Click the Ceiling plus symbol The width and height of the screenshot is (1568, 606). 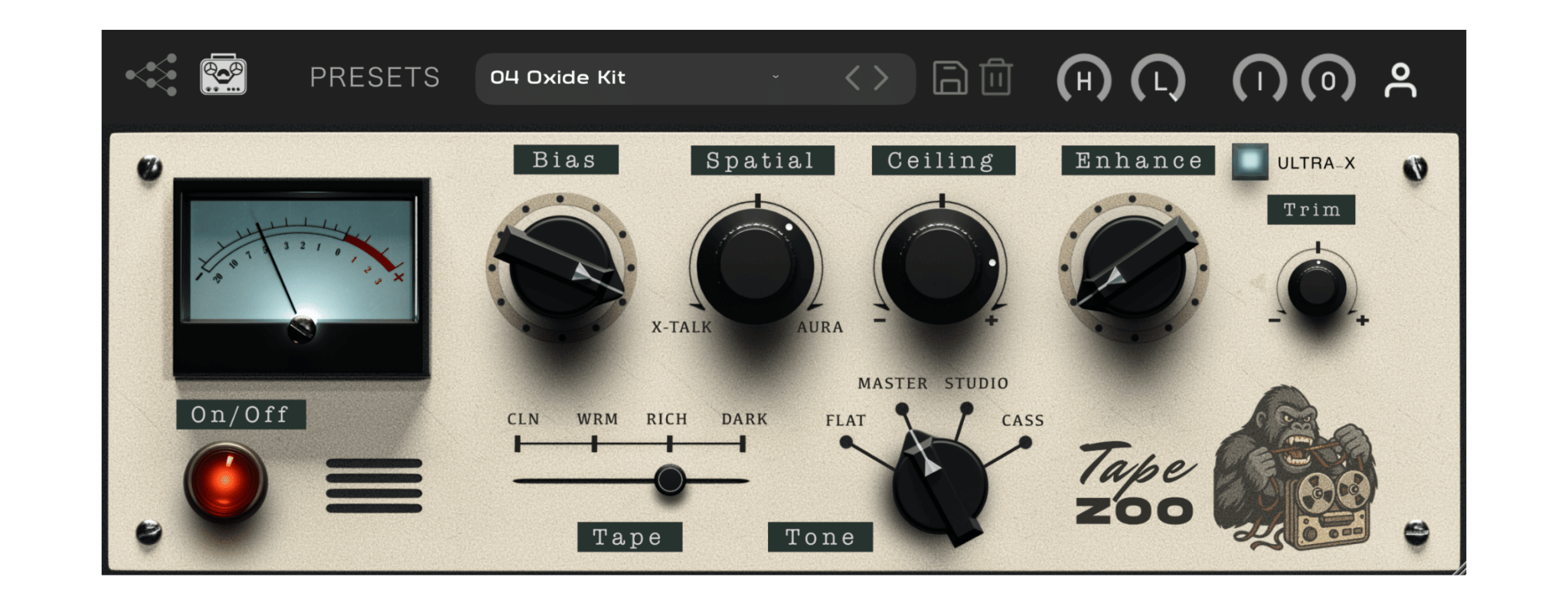pyautogui.click(x=991, y=320)
